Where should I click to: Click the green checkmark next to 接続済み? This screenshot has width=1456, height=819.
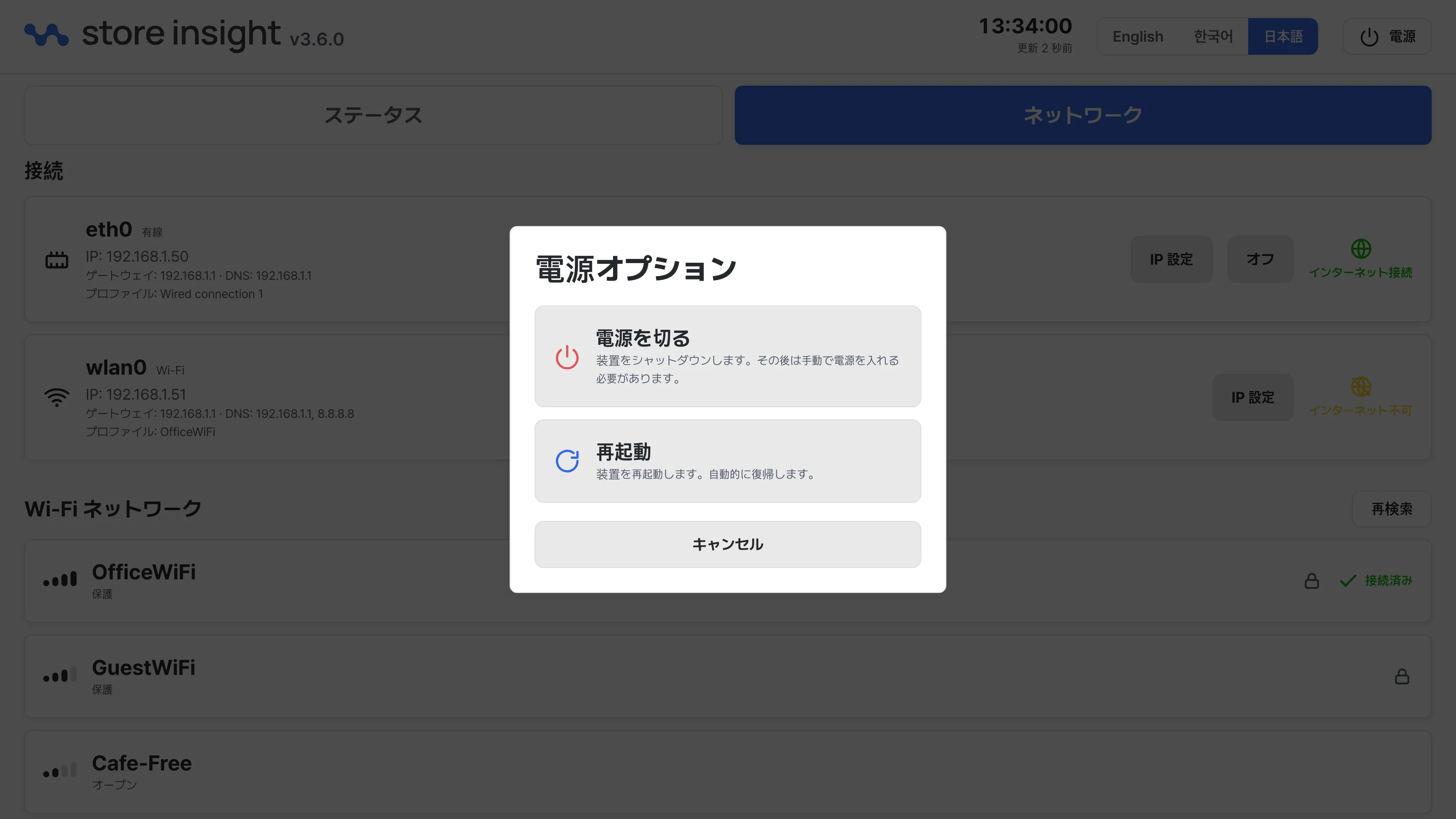[1348, 581]
